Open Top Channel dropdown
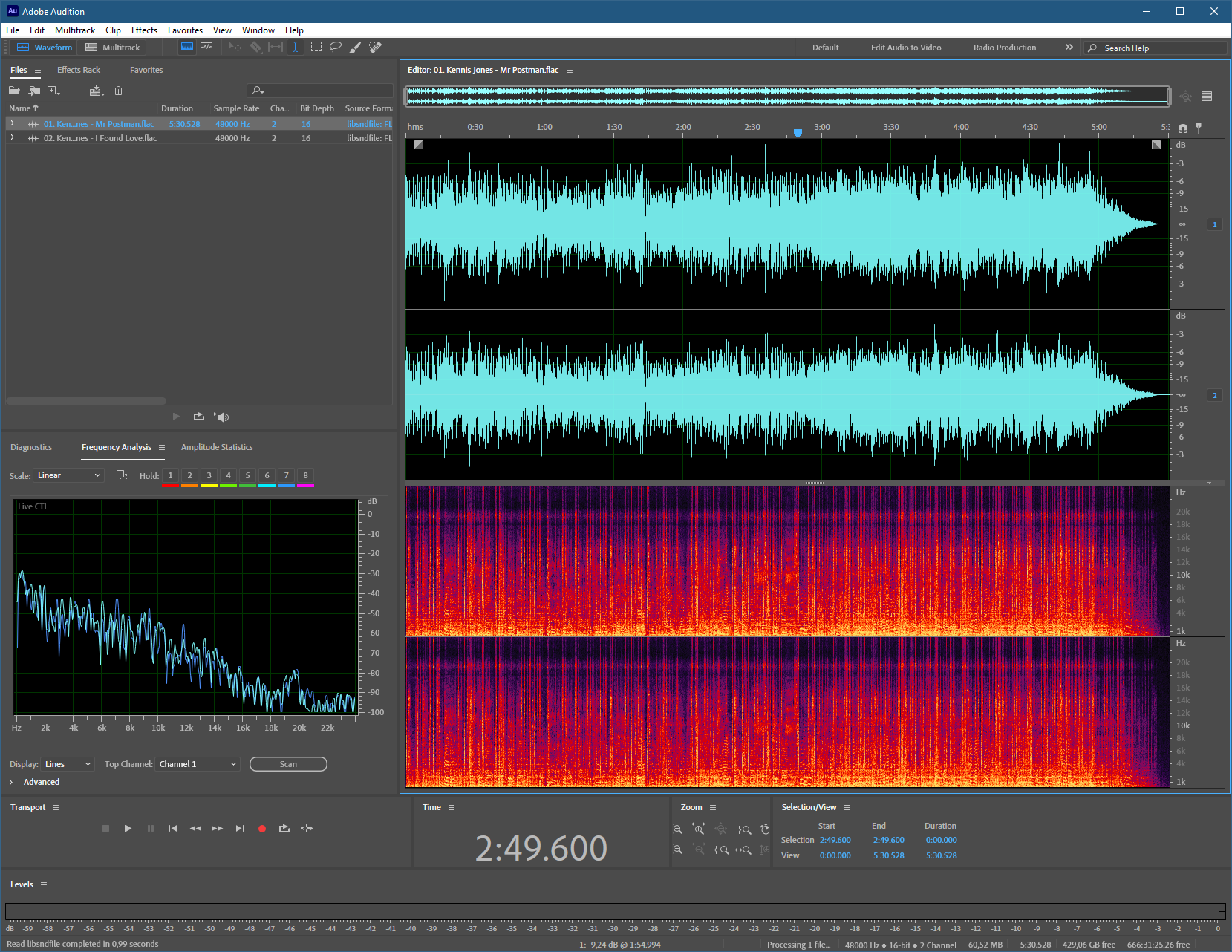The image size is (1232, 952). tap(198, 764)
